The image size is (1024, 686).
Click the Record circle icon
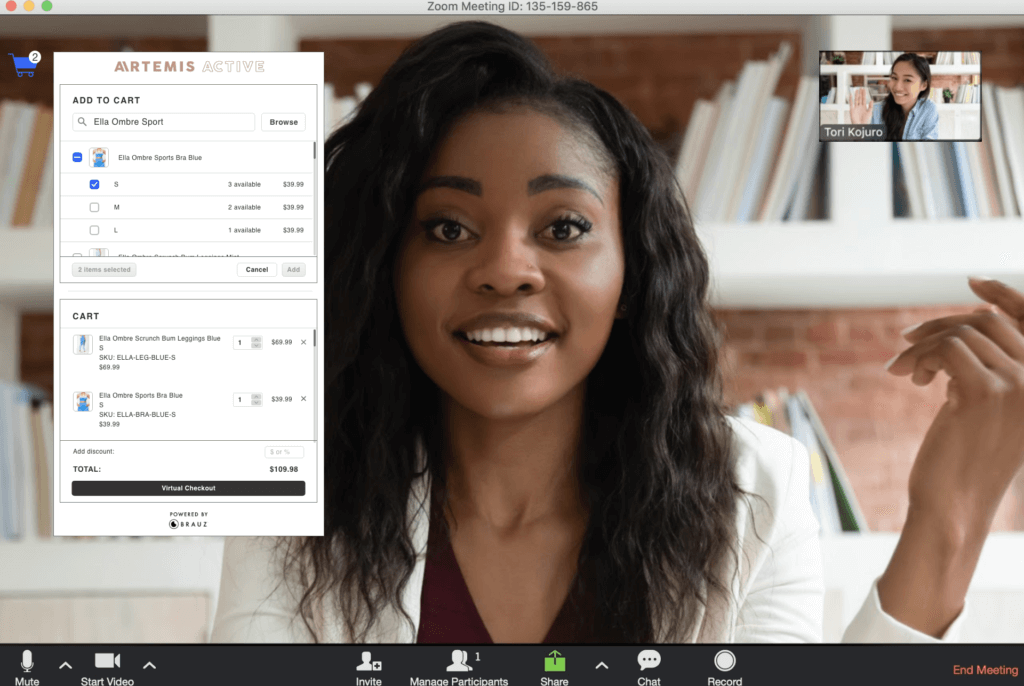coord(724,661)
